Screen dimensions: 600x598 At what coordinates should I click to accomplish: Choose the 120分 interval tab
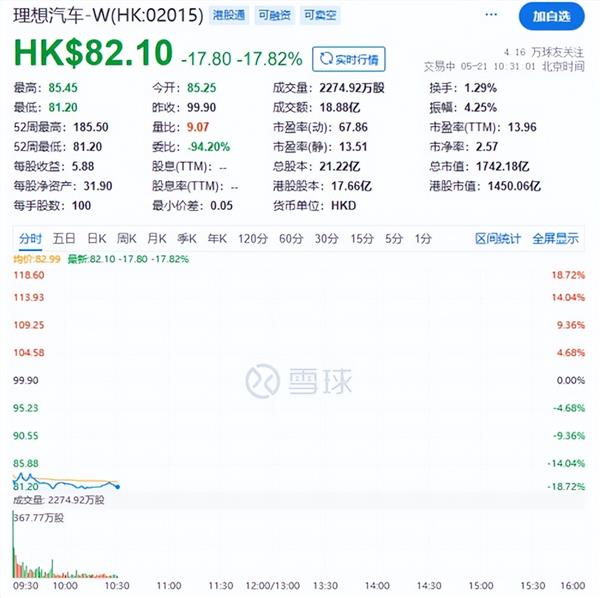tap(253, 238)
